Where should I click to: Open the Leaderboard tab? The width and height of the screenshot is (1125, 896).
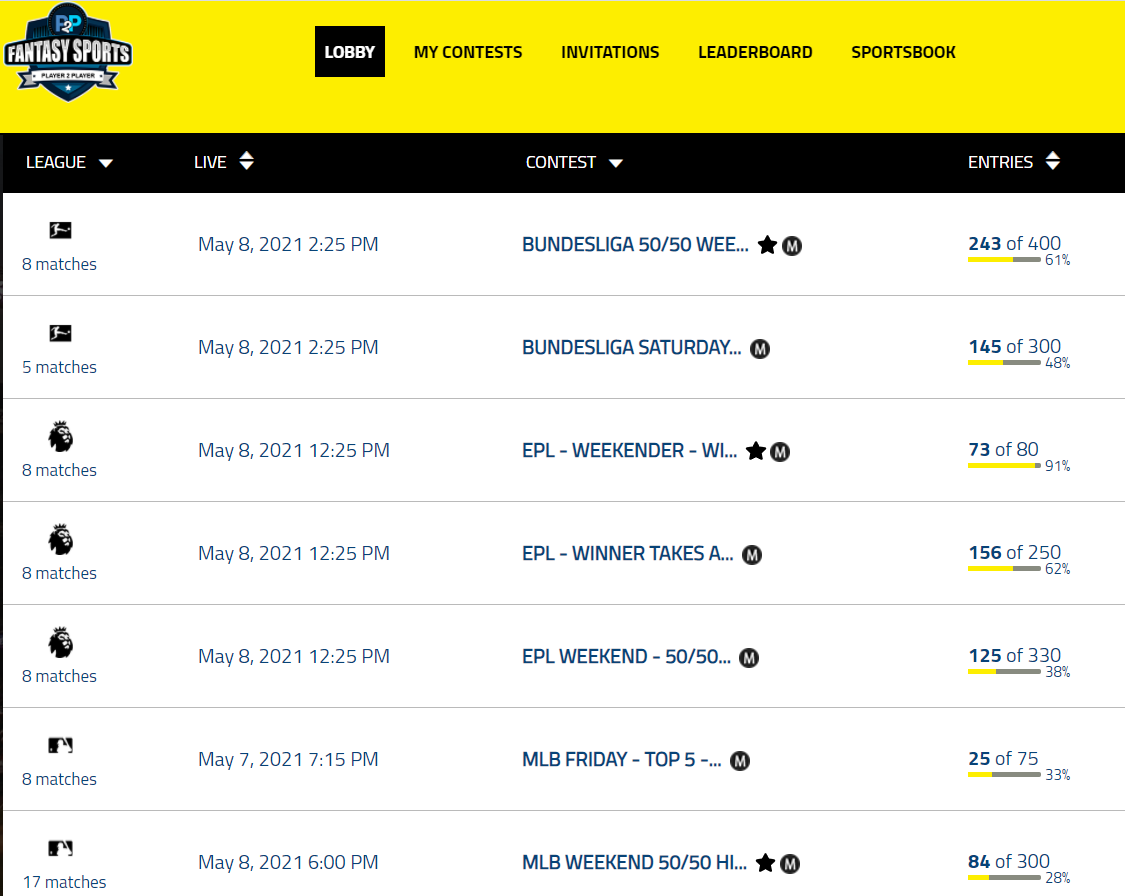coord(755,52)
